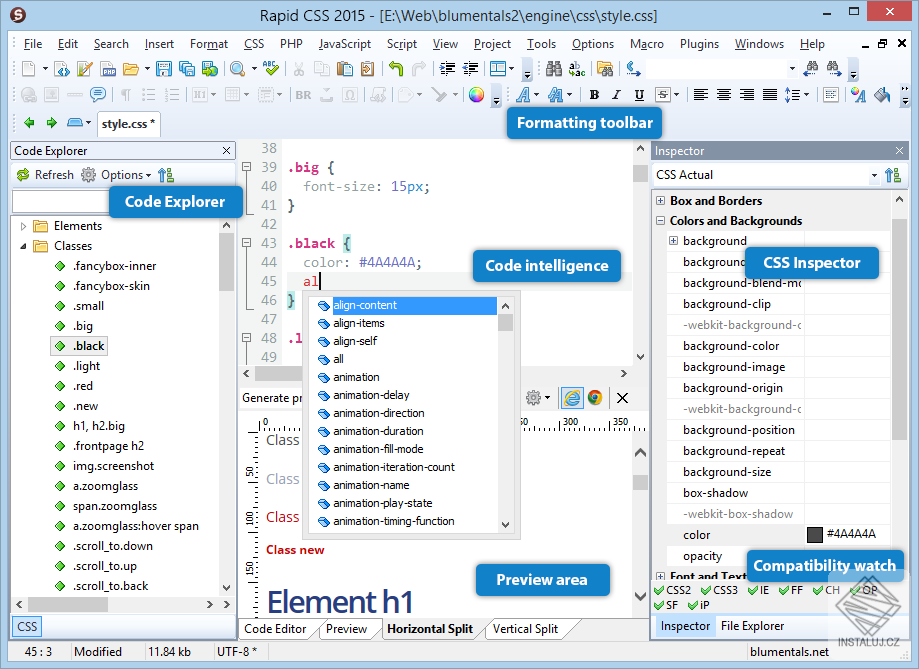Screen dimensions: 919x669
Task: Open the blumentals.net link in status bar
Action: tap(789, 651)
